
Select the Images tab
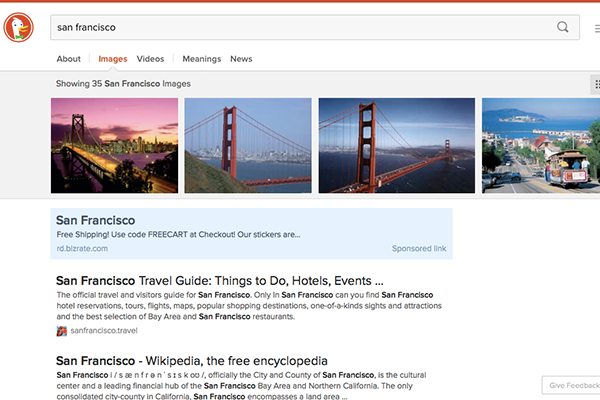pyautogui.click(x=112, y=59)
